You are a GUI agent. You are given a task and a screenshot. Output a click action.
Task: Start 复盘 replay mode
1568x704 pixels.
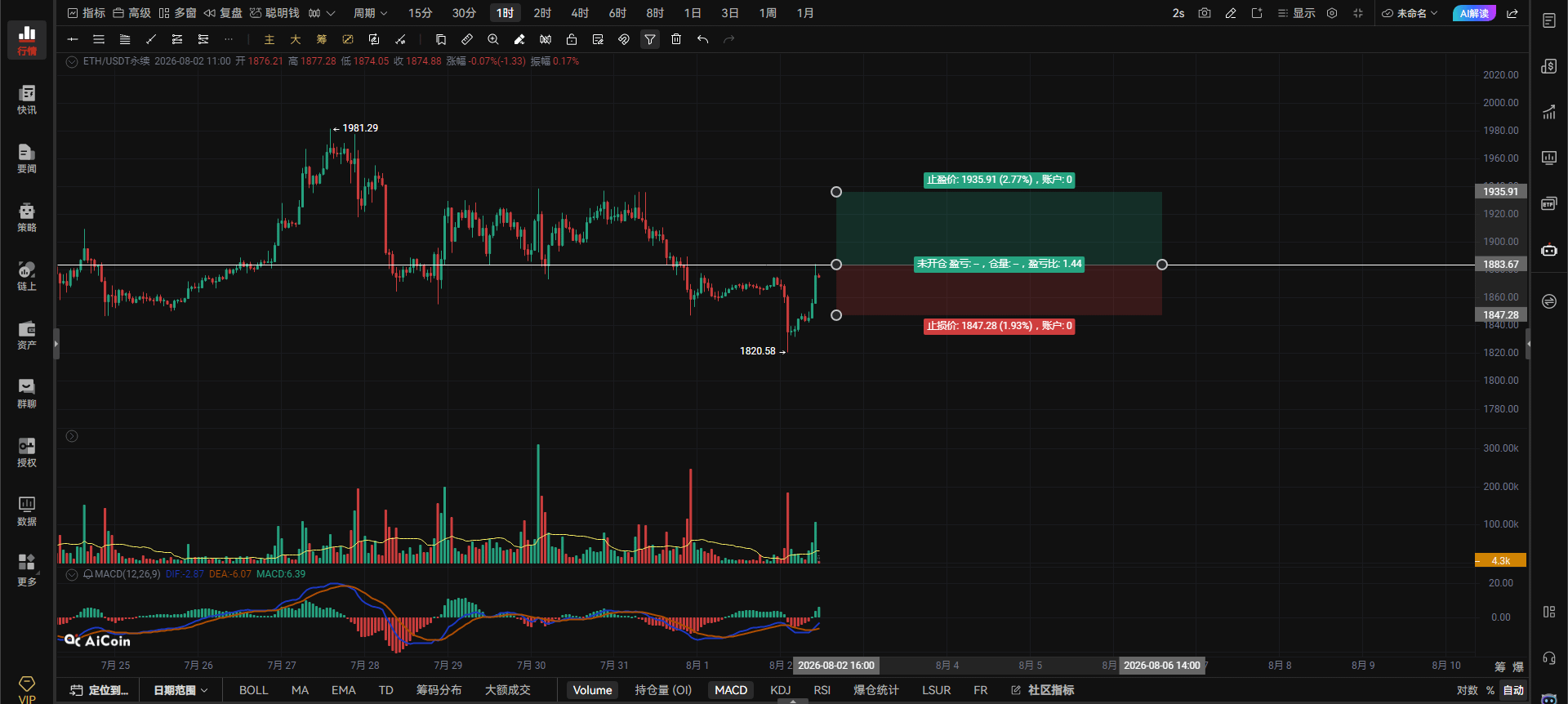224,13
